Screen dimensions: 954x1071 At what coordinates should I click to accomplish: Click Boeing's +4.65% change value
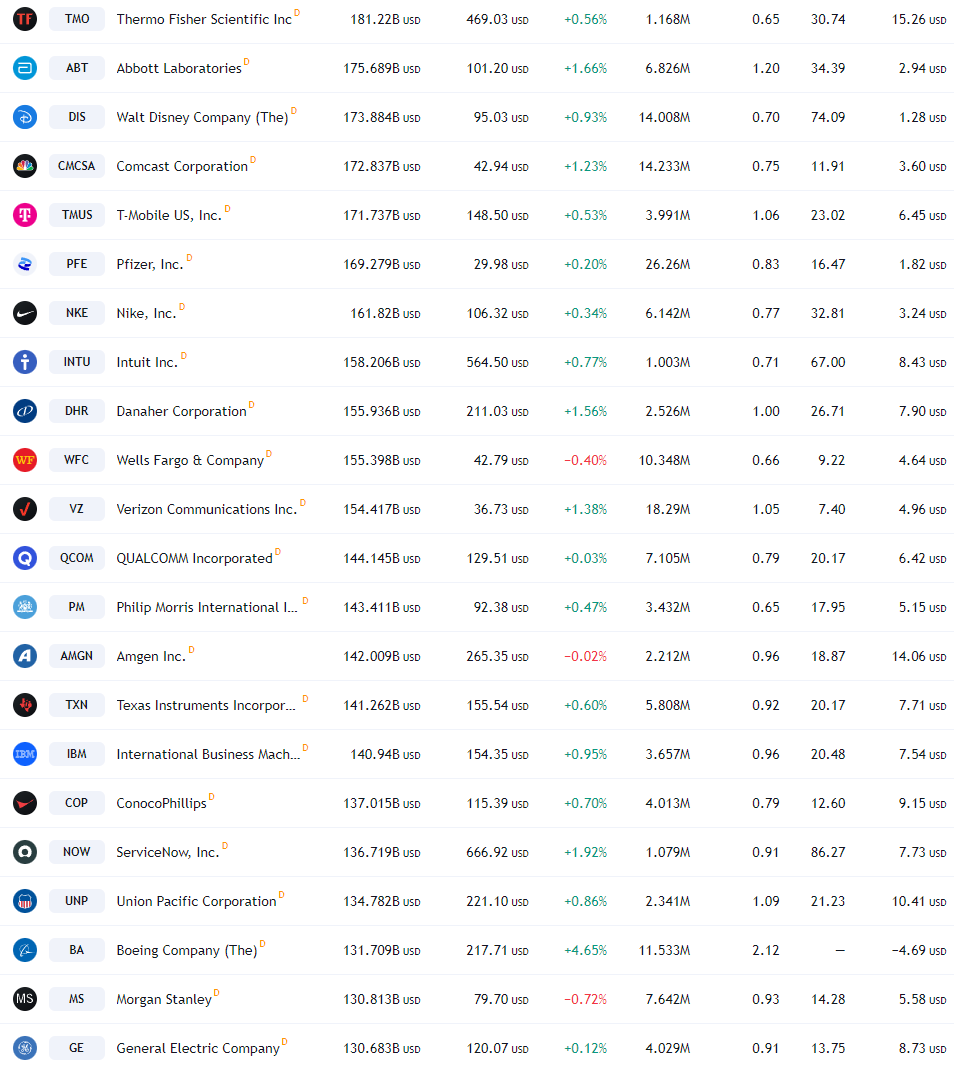click(x=585, y=950)
